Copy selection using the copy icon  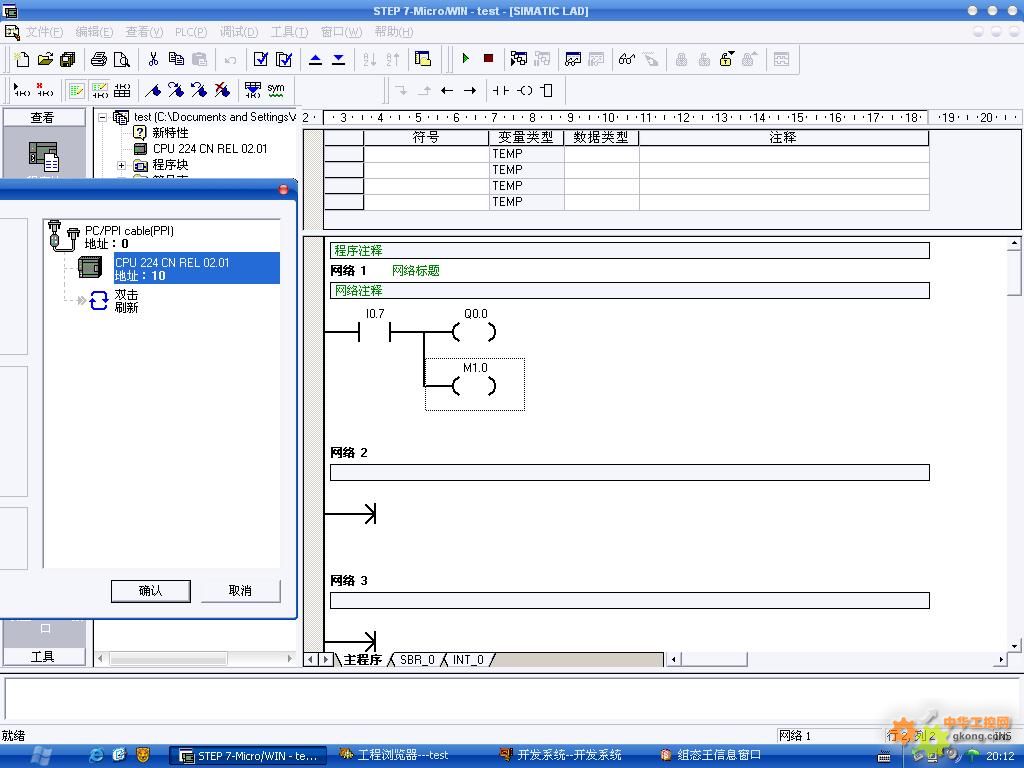click(x=176, y=59)
